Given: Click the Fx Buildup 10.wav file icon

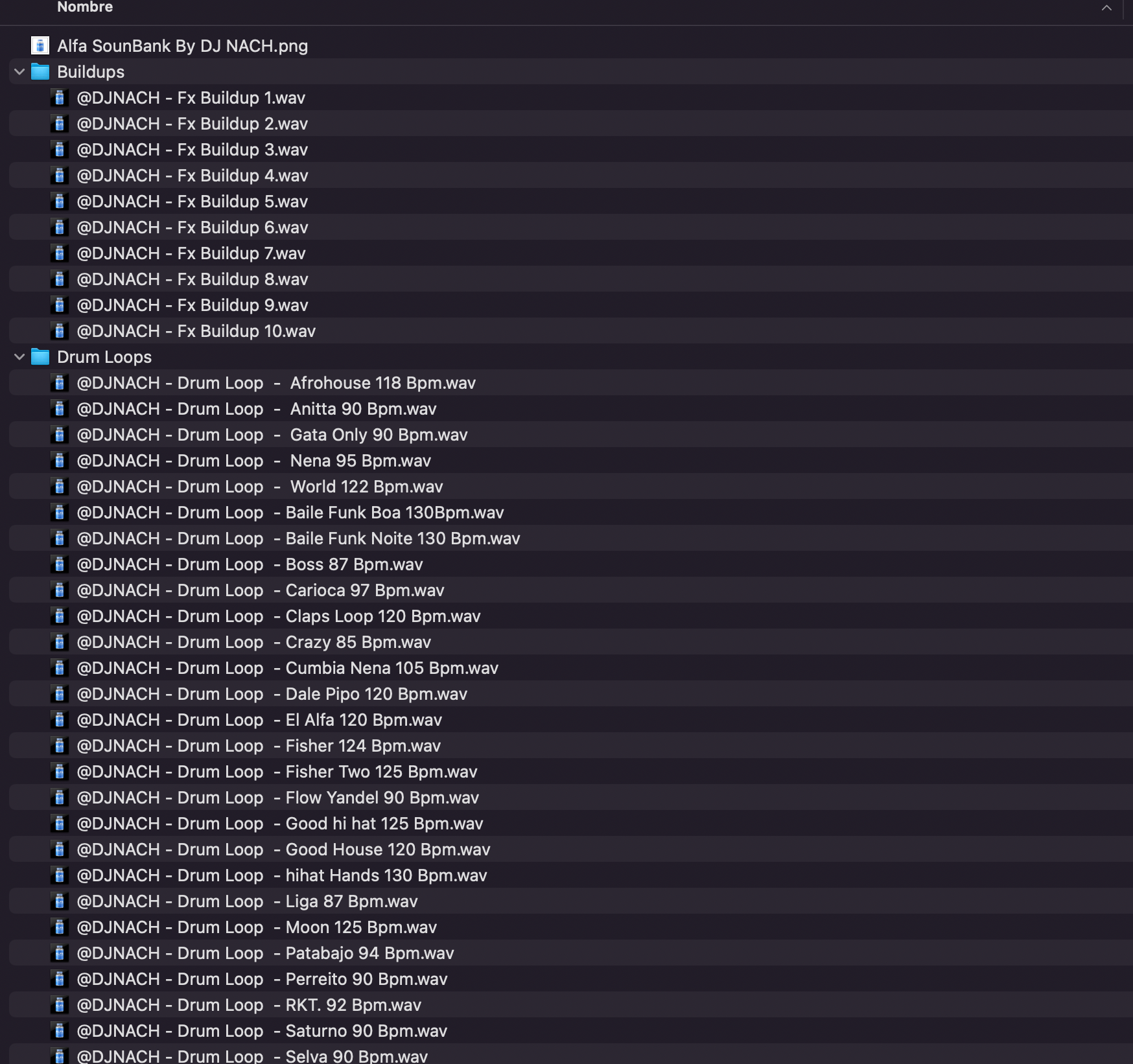Looking at the screenshot, I should (x=60, y=331).
